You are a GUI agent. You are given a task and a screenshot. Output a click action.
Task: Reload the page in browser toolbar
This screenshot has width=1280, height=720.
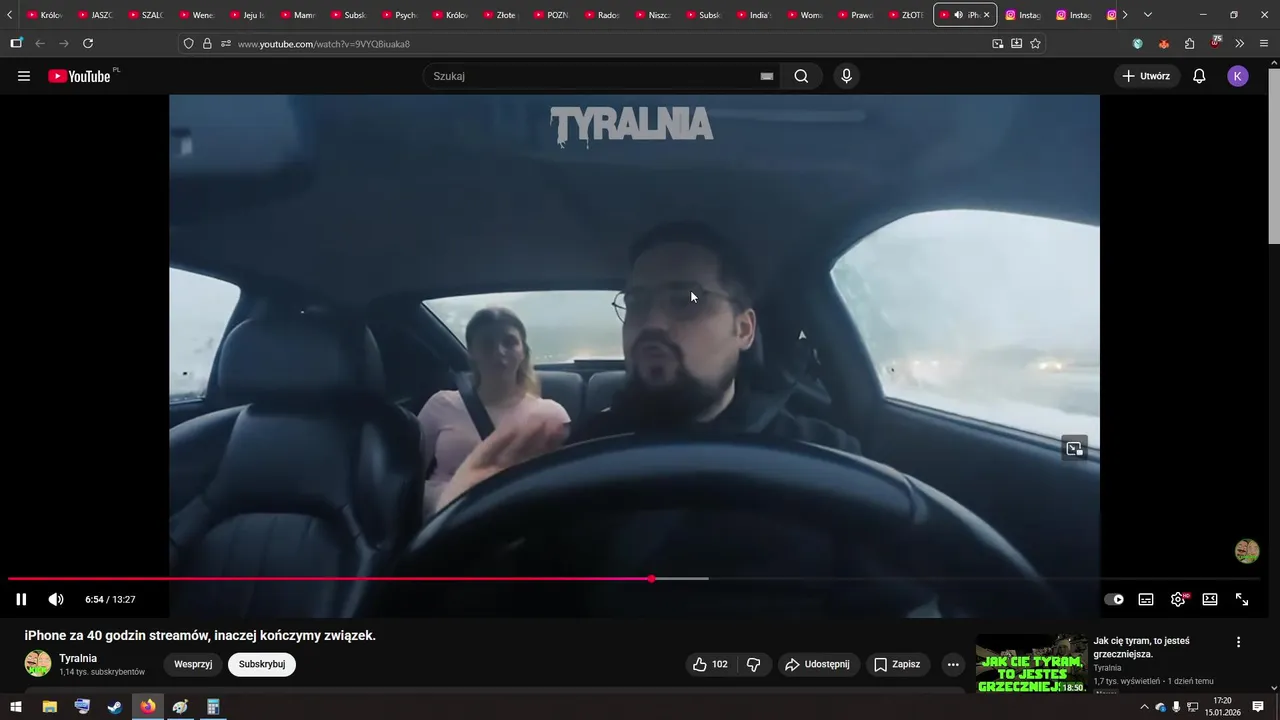88,44
